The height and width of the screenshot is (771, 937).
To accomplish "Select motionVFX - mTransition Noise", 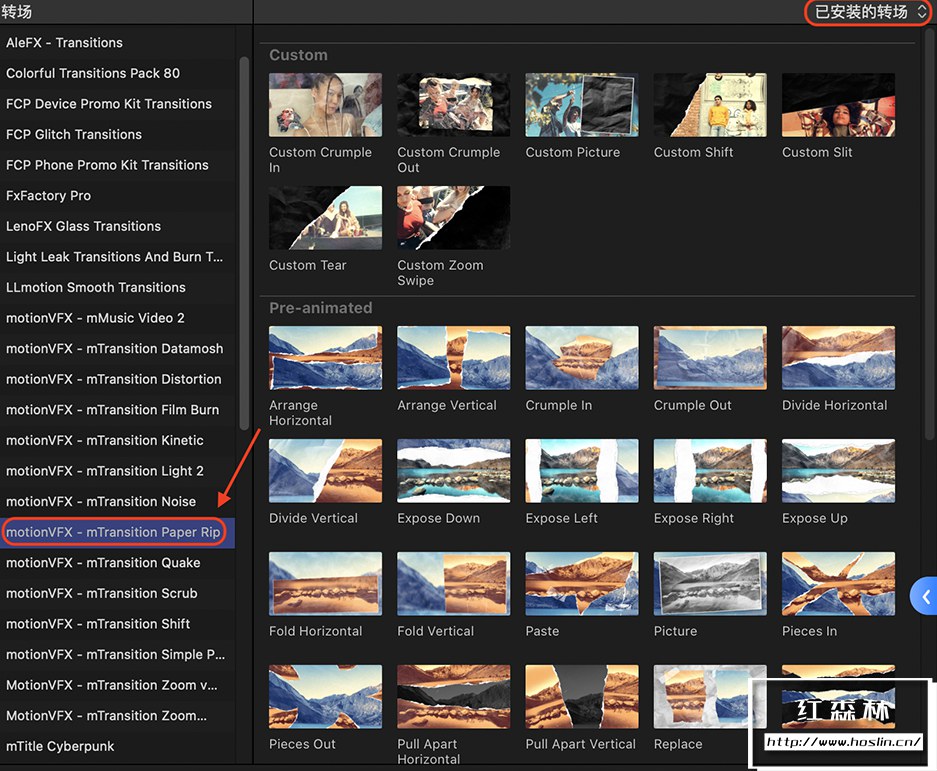I will (x=118, y=501).
